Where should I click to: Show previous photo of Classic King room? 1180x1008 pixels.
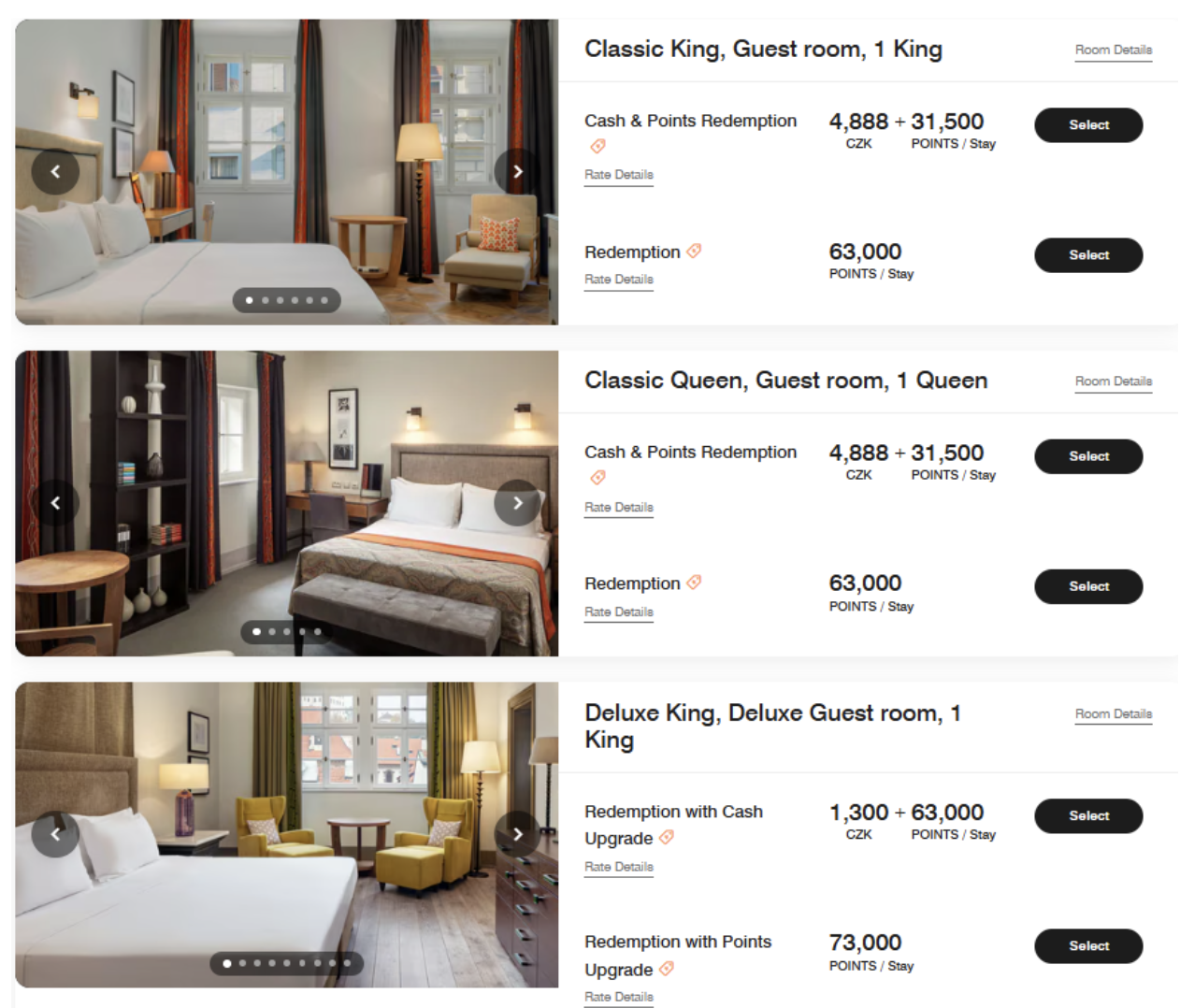tap(55, 172)
